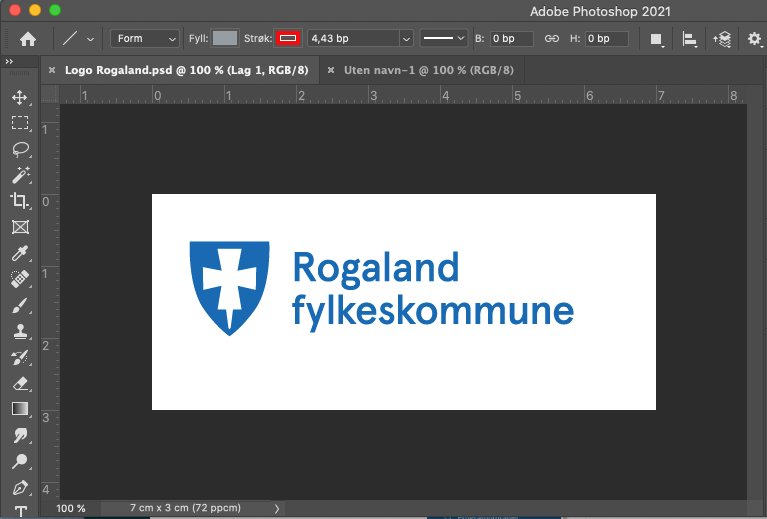
Task: Close the Logo Rogaland.psd tab
Action: click(52, 70)
